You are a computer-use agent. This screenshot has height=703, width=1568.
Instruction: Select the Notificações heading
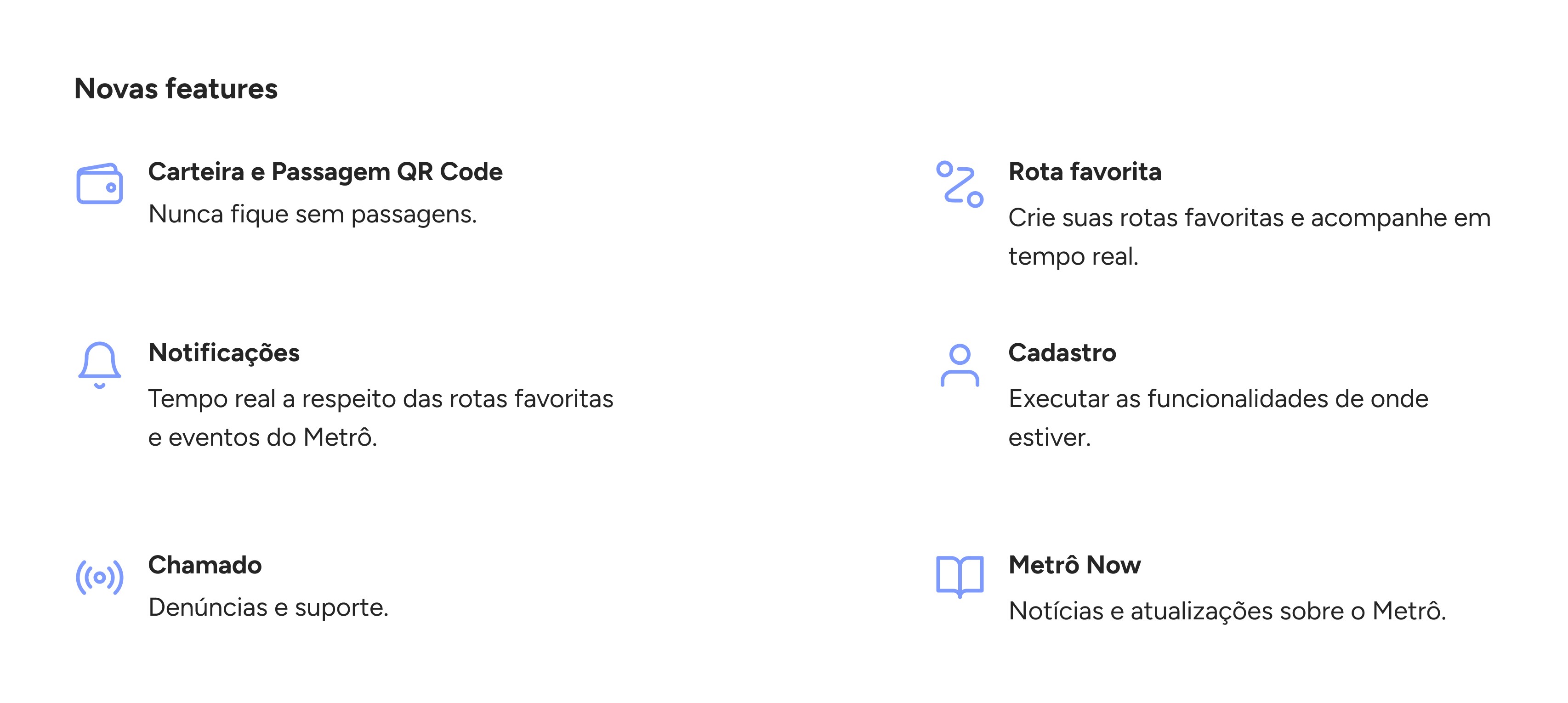click(224, 354)
